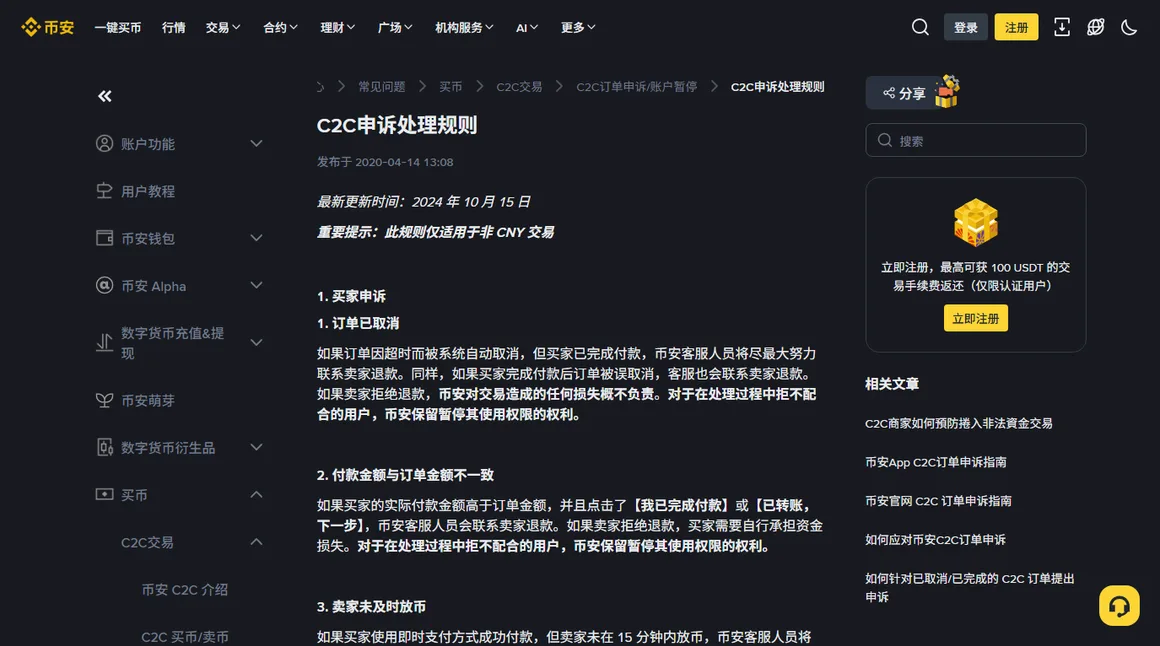Open the search magnifier icon in header
This screenshot has width=1160, height=646.
click(920, 27)
